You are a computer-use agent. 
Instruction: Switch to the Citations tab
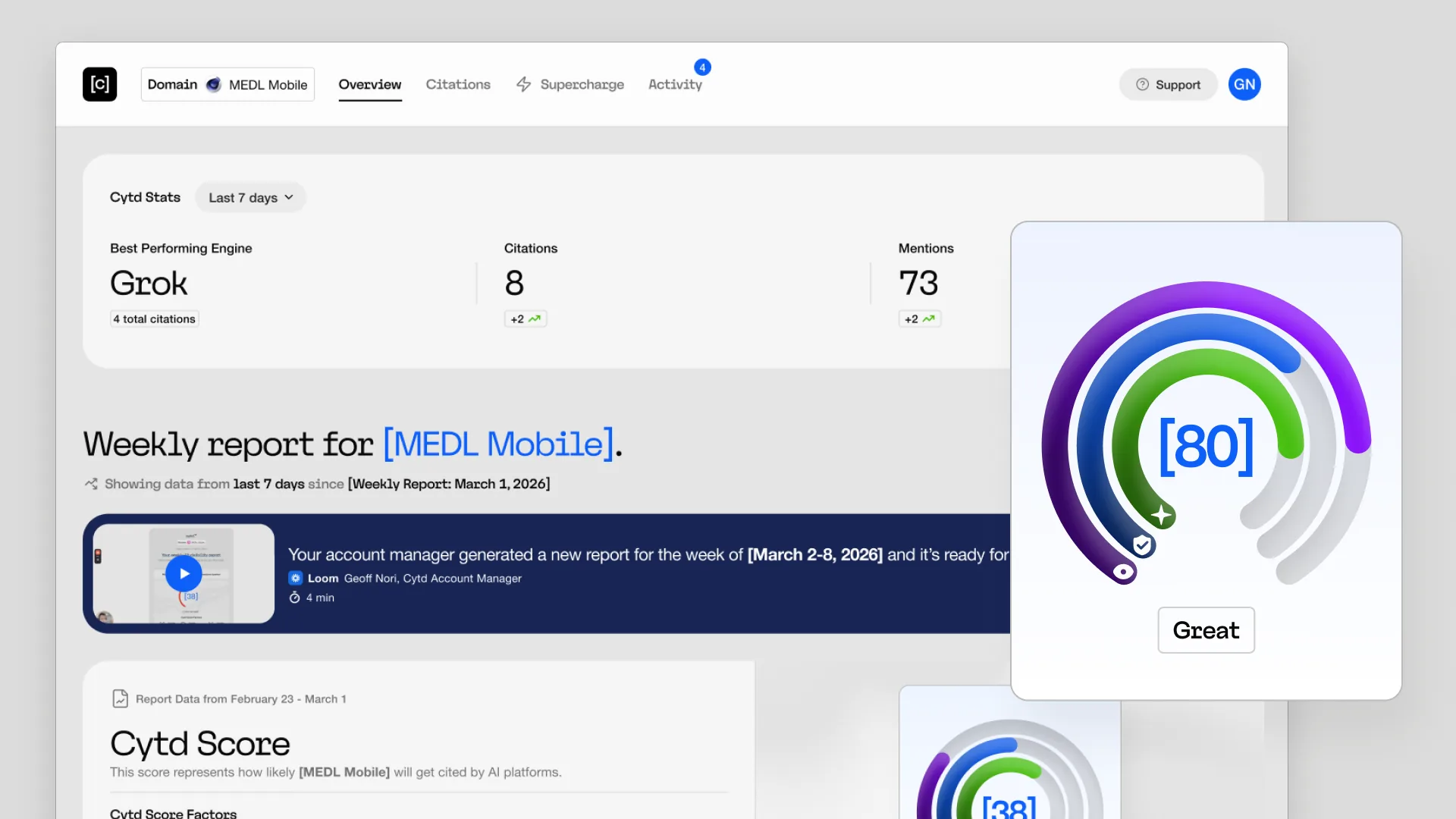tap(458, 84)
